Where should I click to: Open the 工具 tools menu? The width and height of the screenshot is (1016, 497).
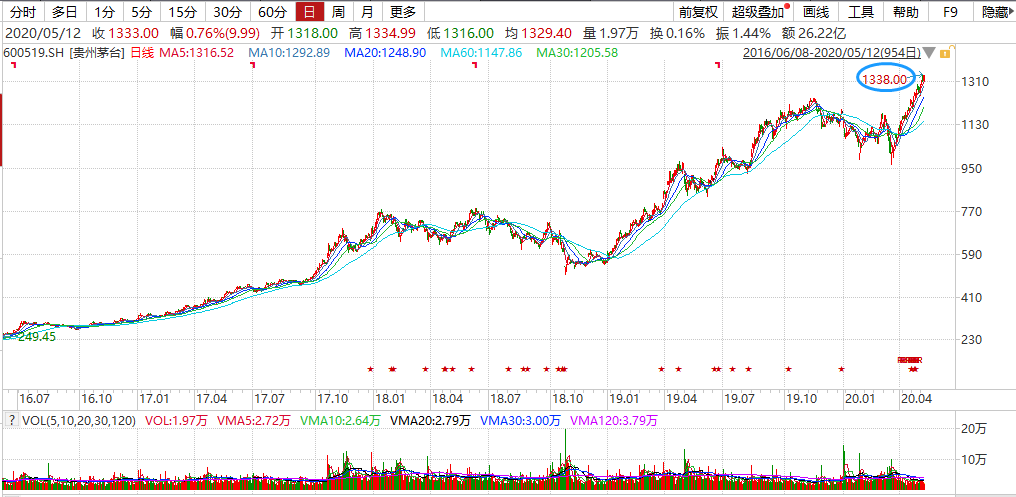(x=861, y=12)
